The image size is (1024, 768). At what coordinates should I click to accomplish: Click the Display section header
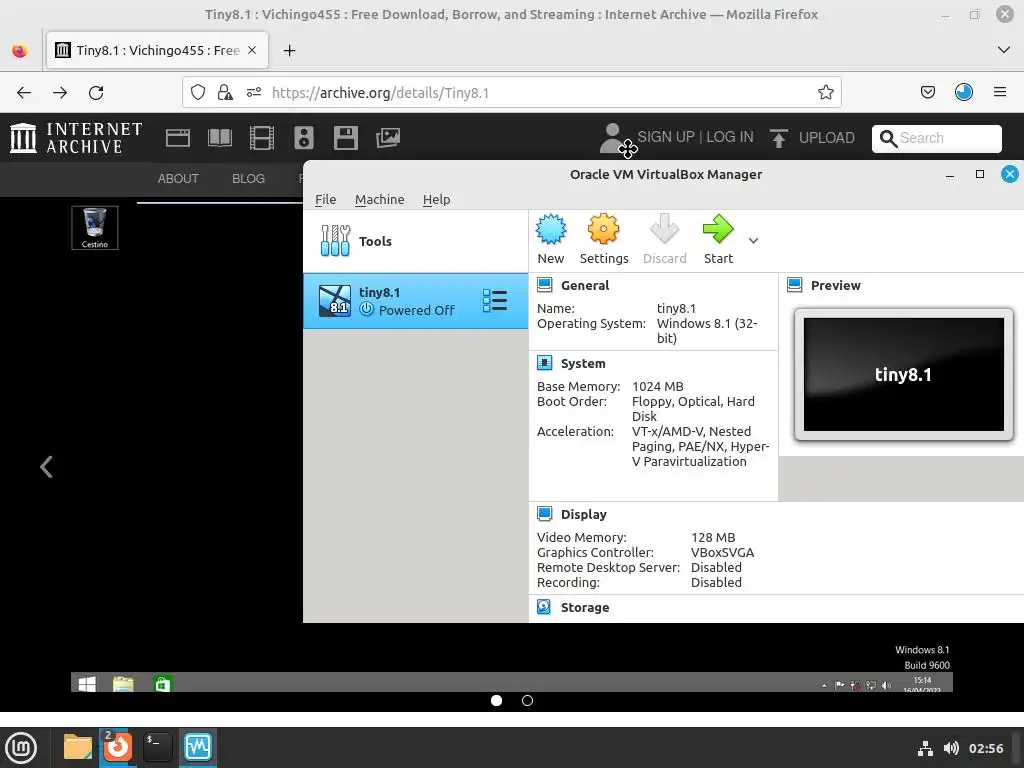pos(583,515)
